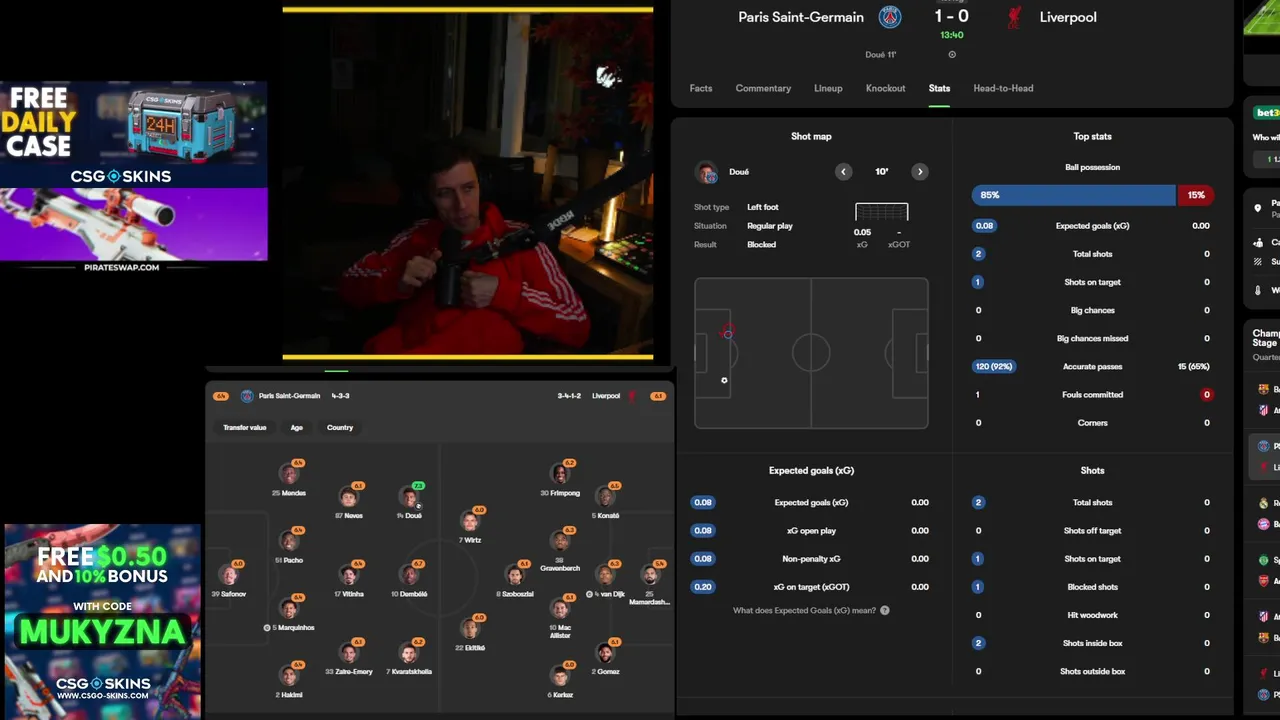Viewport: 1280px width, 720px height.
Task: Switch to the Lineup tab
Action: coord(828,88)
